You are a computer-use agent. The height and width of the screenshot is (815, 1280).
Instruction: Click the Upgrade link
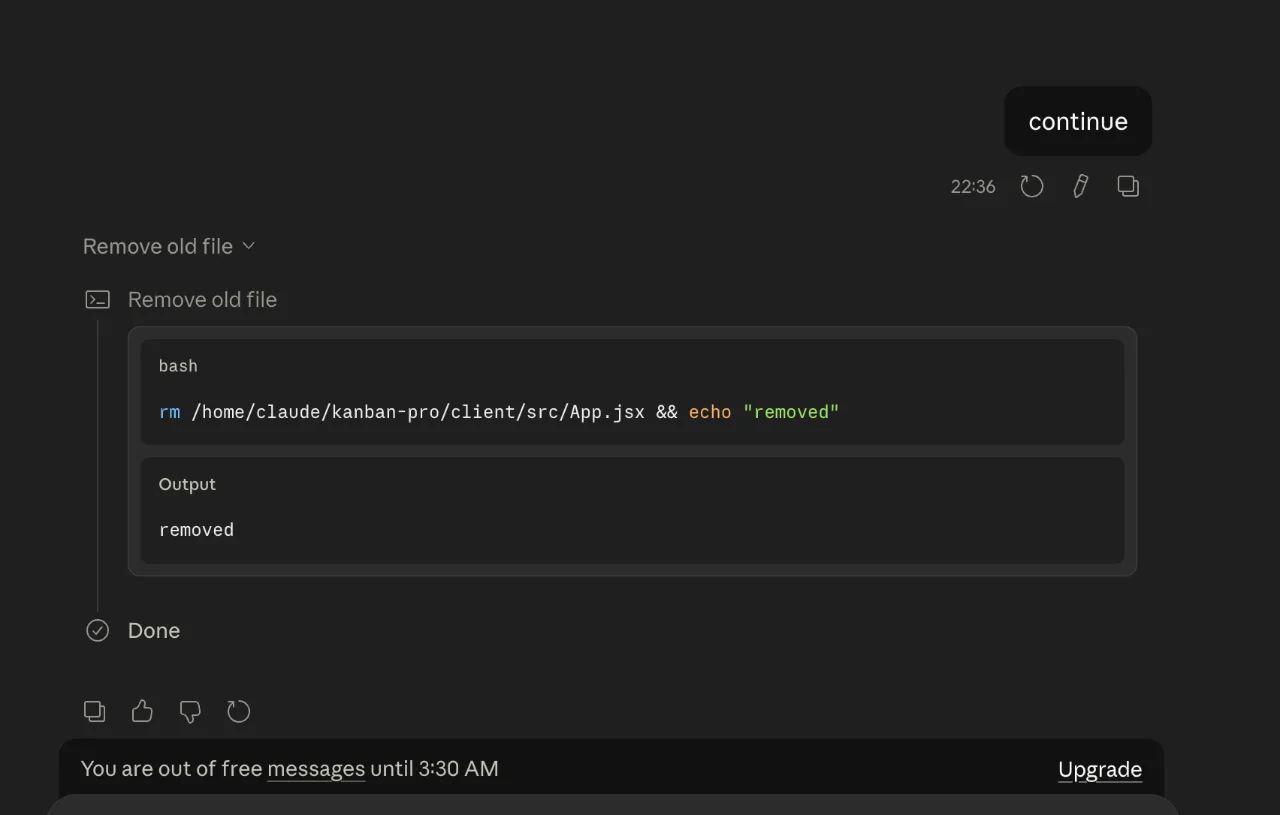(1100, 769)
